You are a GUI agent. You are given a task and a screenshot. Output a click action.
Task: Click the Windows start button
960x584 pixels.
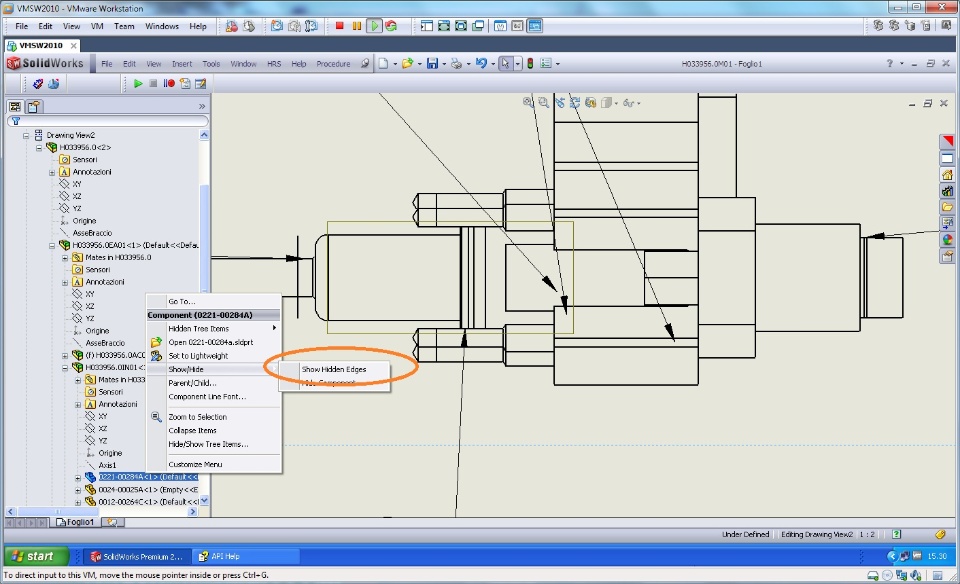coord(35,556)
